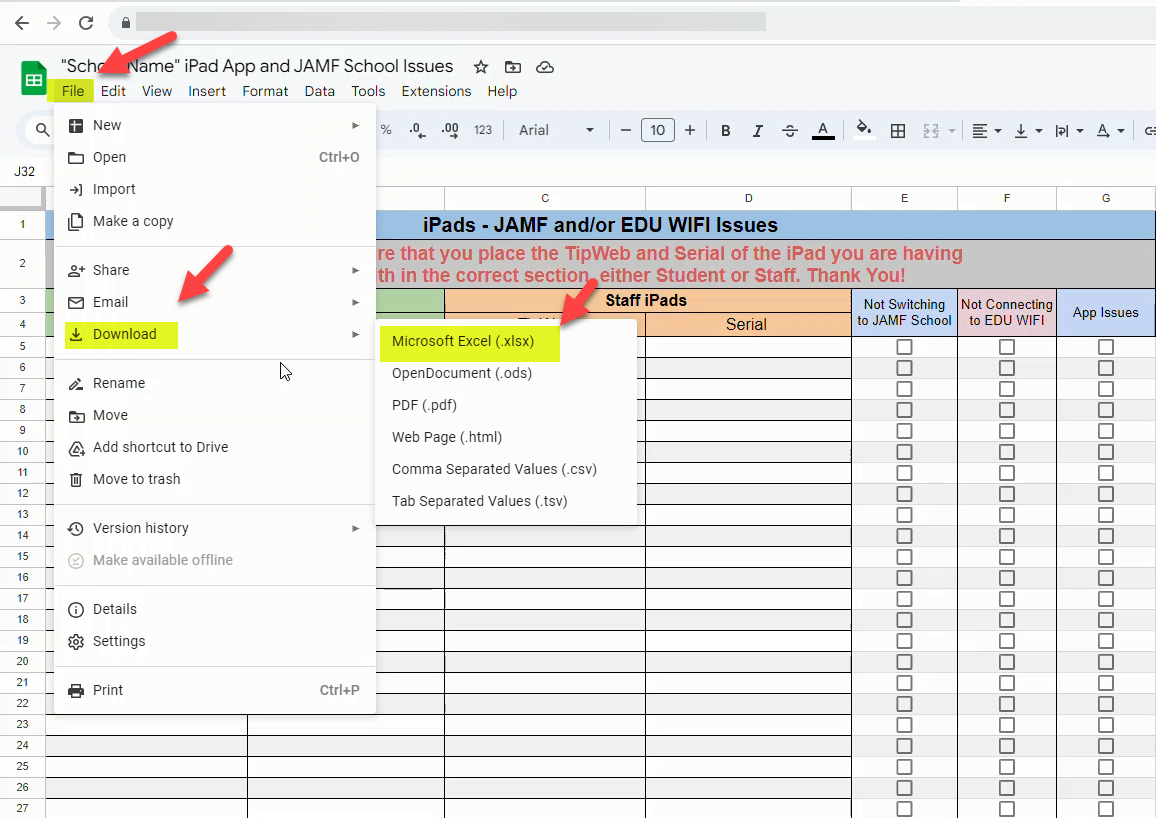1156x818 pixels.
Task: Open the cell borders tool
Action: [898, 130]
